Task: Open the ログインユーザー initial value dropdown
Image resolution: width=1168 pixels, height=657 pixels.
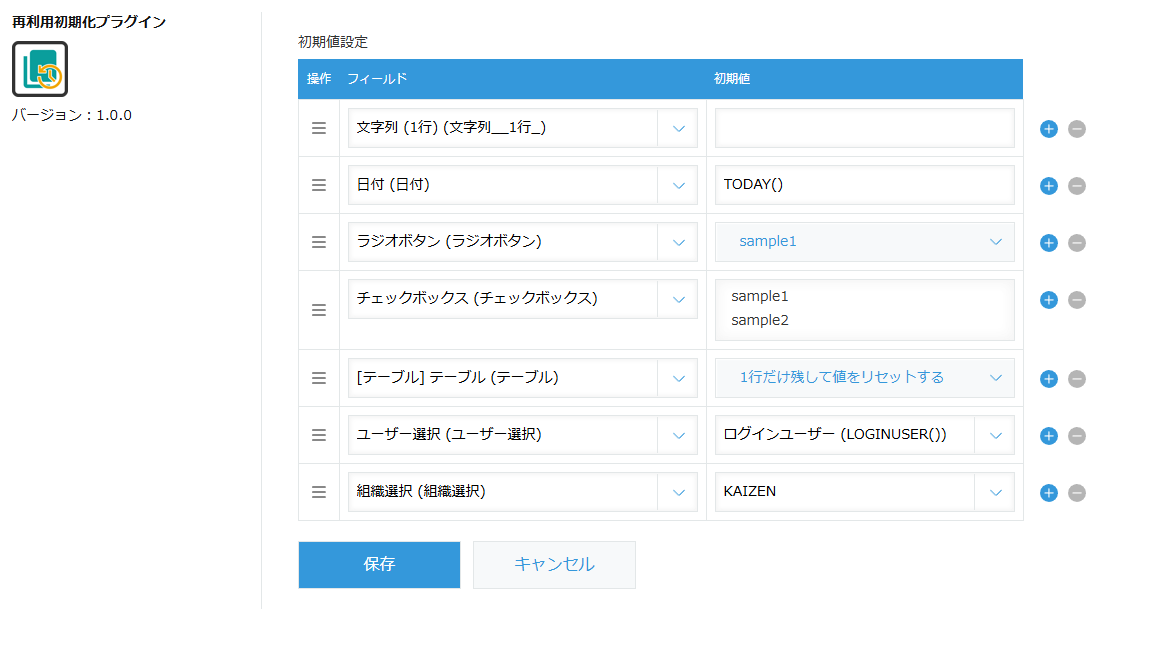Action: pyautogui.click(x=995, y=435)
